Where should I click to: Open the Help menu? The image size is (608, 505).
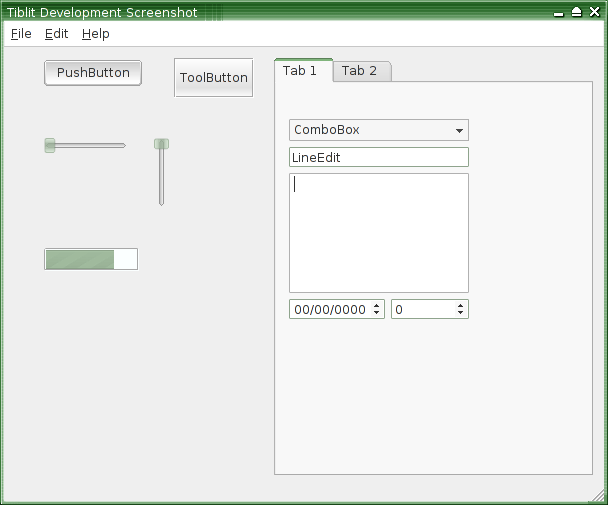95,34
